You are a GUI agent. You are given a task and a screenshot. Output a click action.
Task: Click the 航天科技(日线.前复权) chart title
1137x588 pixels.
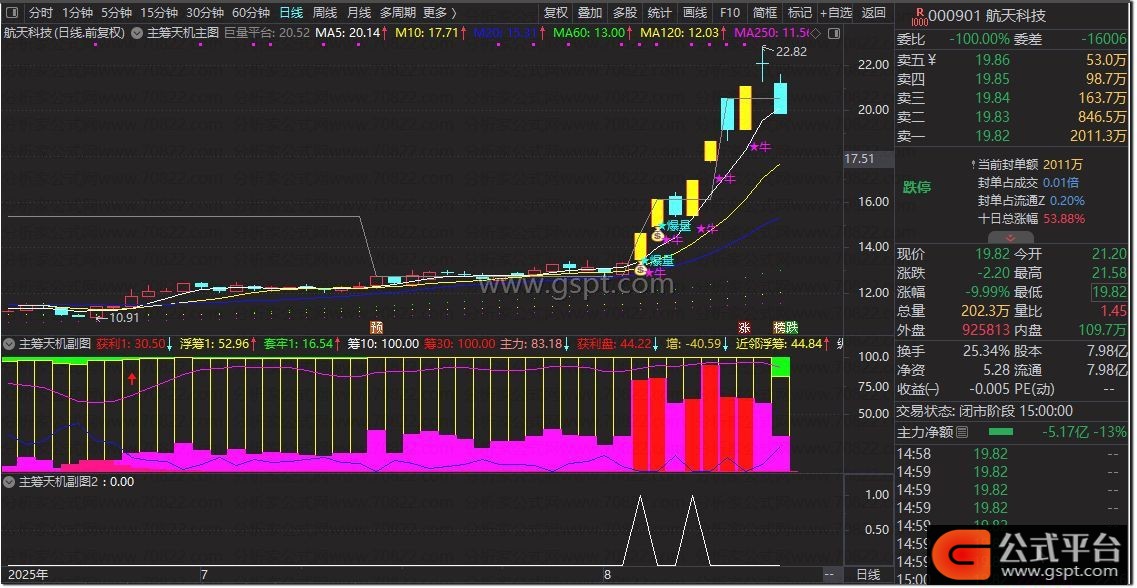tap(65, 33)
